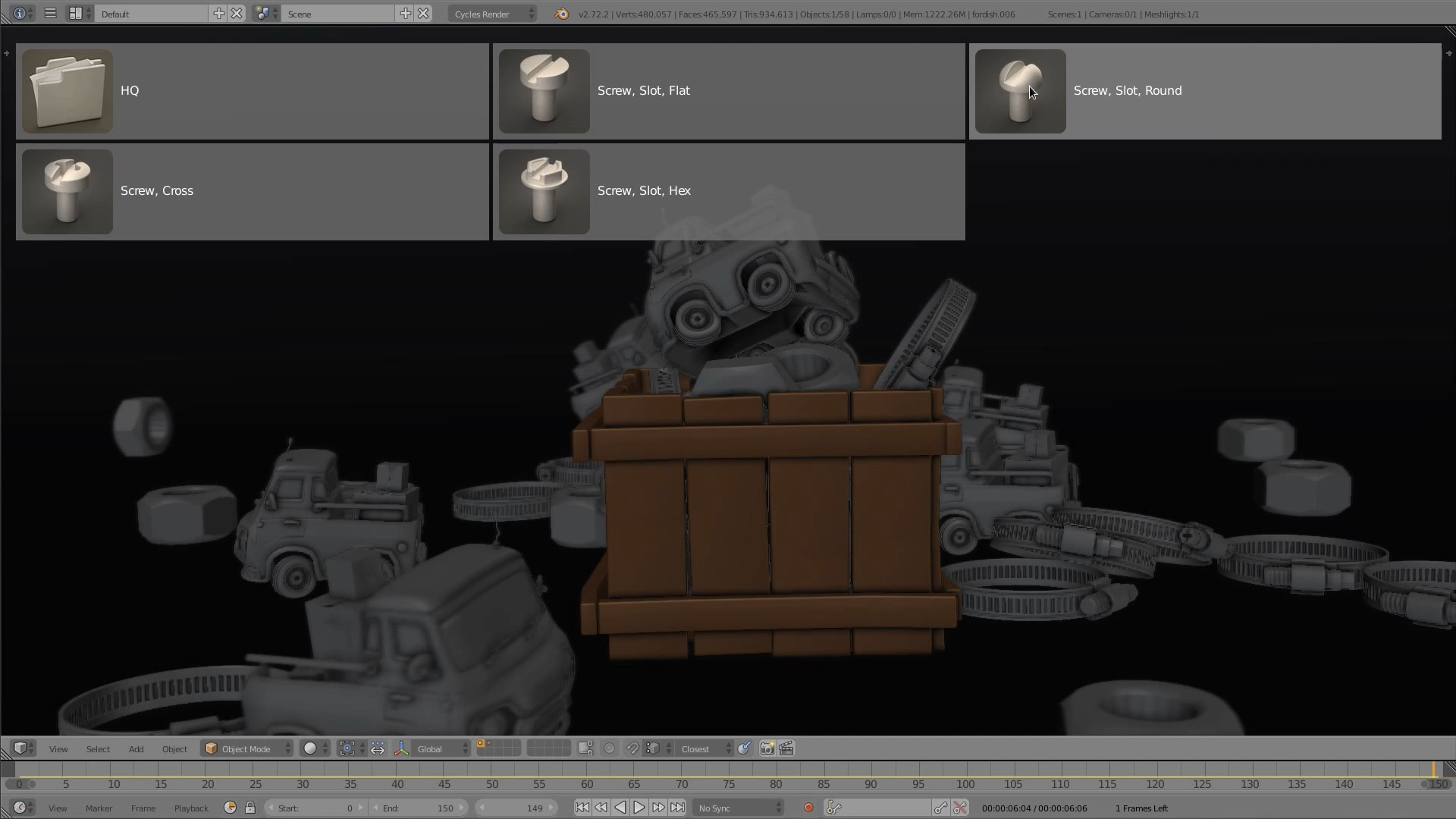The image size is (1456, 819).
Task: Open the Timeline's View menu
Action: [58, 808]
